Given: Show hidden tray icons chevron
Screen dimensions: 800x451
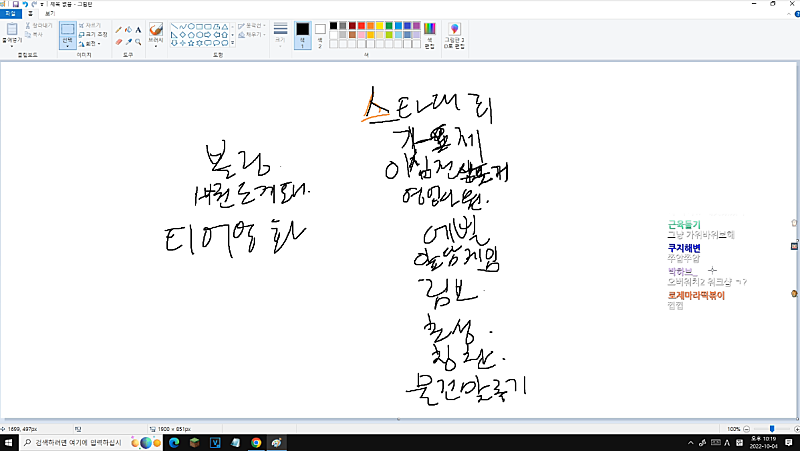Looking at the screenshot, I should click(x=691, y=443).
